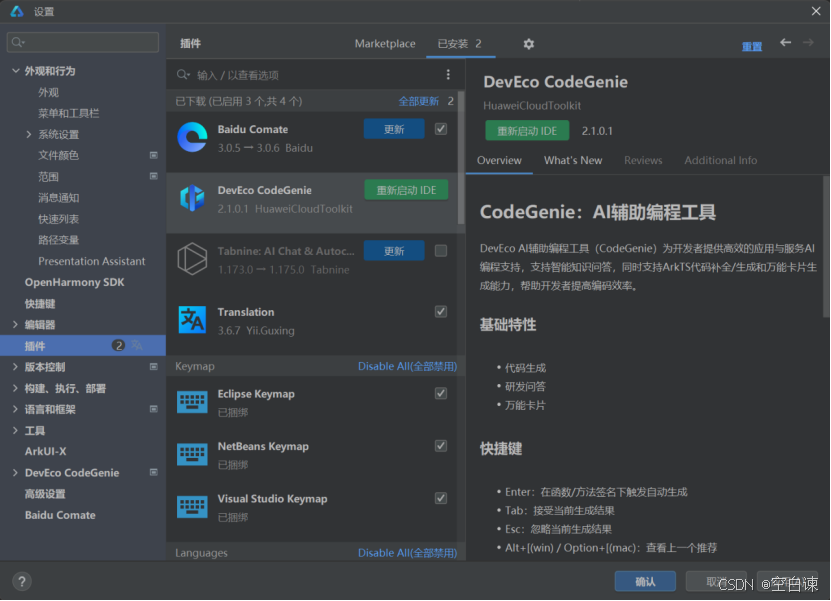Expand the 版本控制 tree node

15,367
